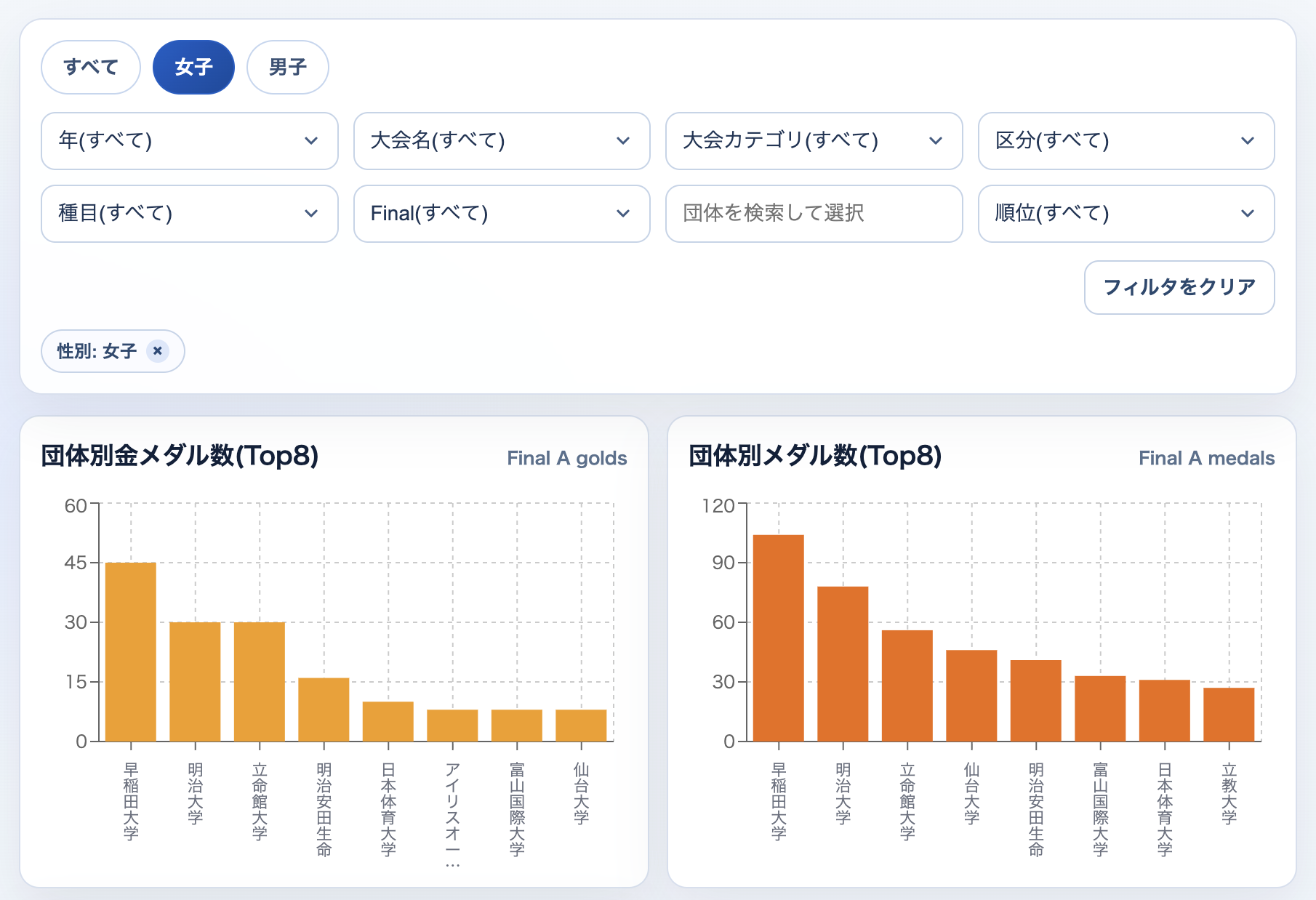This screenshot has height=900, width=1316.
Task: Open the 種目(すべて) dropdown
Action: point(189,214)
